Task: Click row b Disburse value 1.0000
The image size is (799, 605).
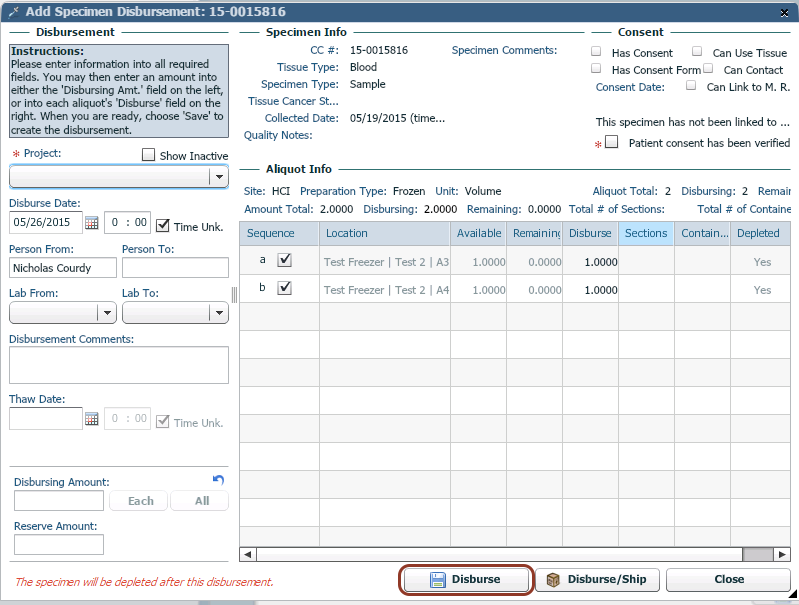Action: pyautogui.click(x=601, y=290)
